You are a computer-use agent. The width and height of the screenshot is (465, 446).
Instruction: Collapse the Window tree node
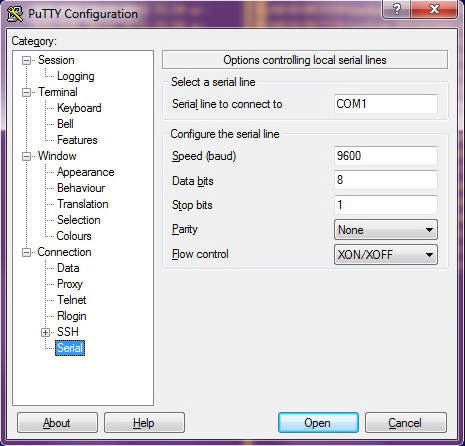pos(26,157)
